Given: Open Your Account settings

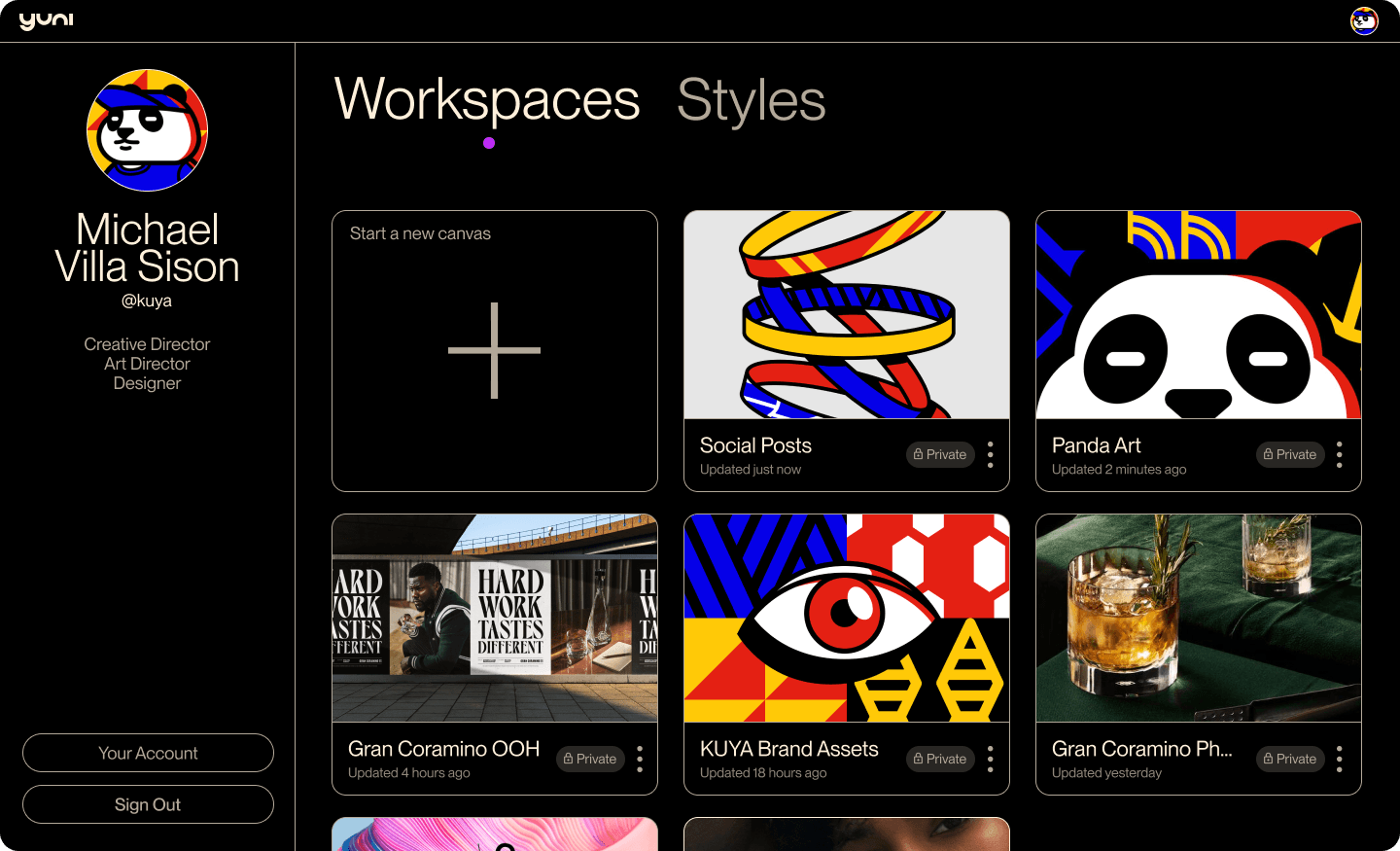Looking at the screenshot, I should click(x=148, y=753).
